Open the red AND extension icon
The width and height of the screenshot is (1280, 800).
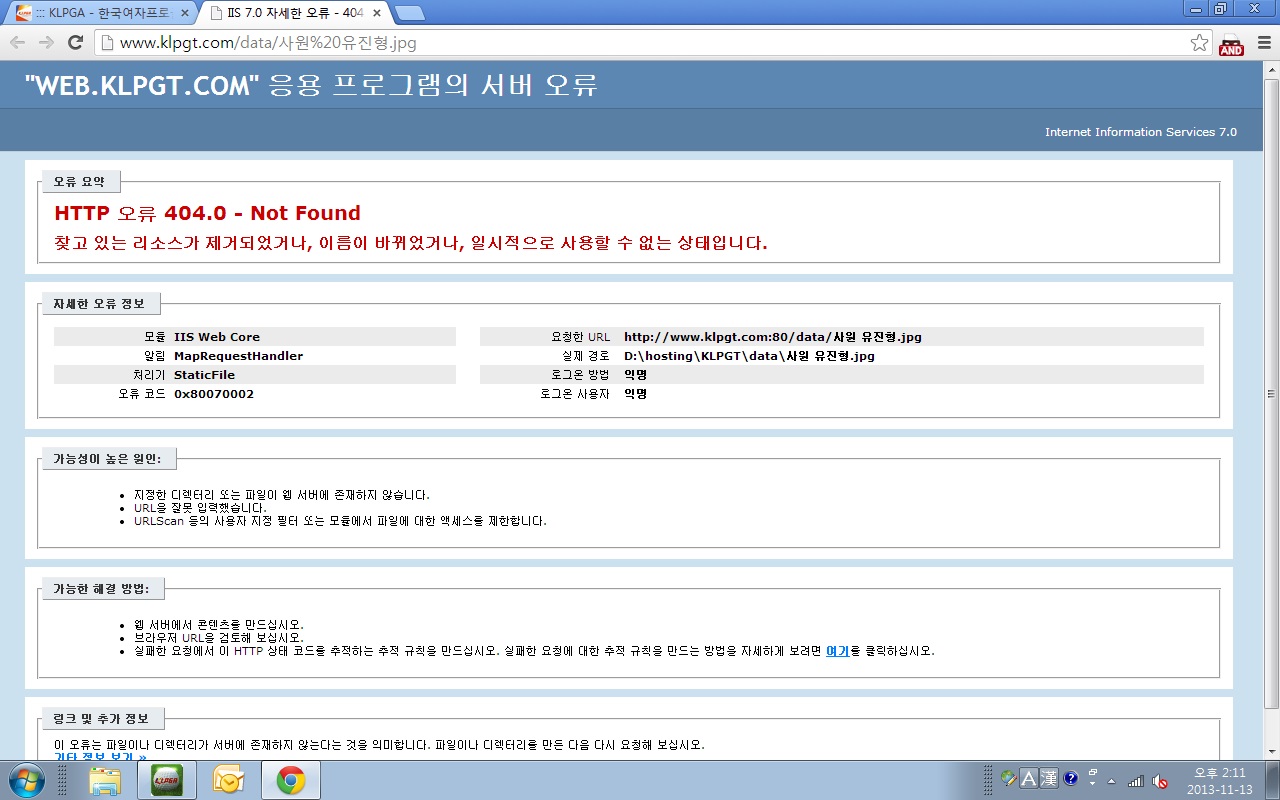(x=1231, y=44)
